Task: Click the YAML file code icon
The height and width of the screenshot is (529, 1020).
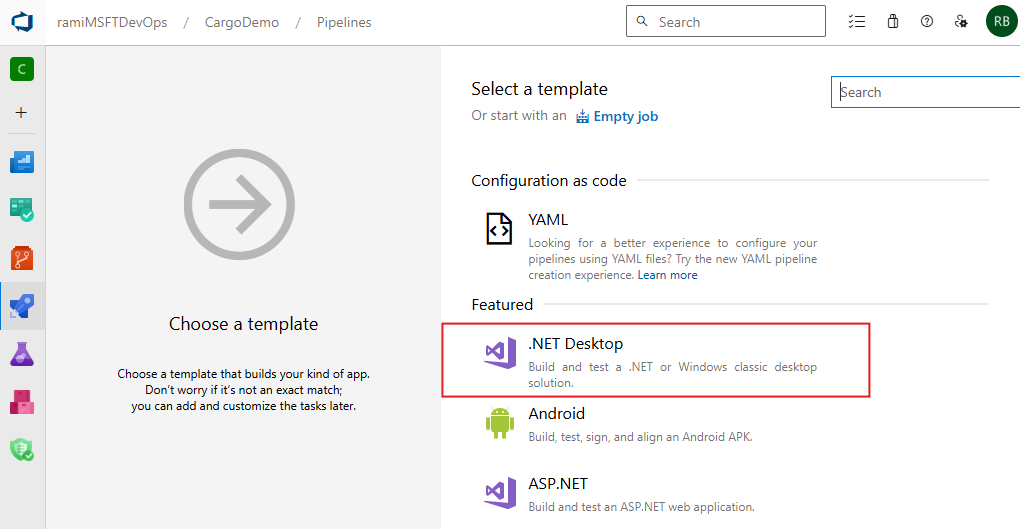Action: [x=499, y=229]
